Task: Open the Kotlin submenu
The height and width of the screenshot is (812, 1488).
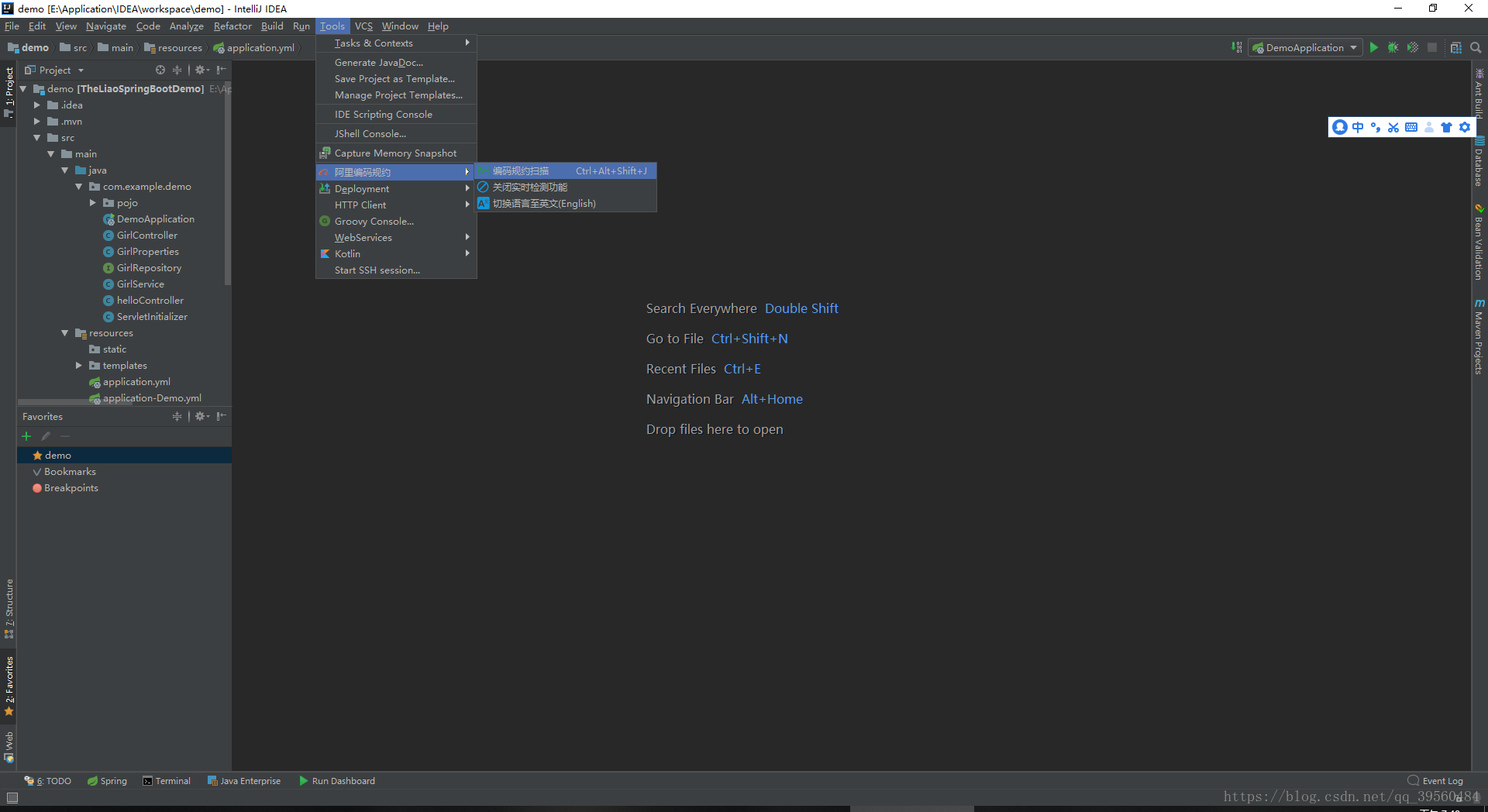Action: tap(396, 254)
